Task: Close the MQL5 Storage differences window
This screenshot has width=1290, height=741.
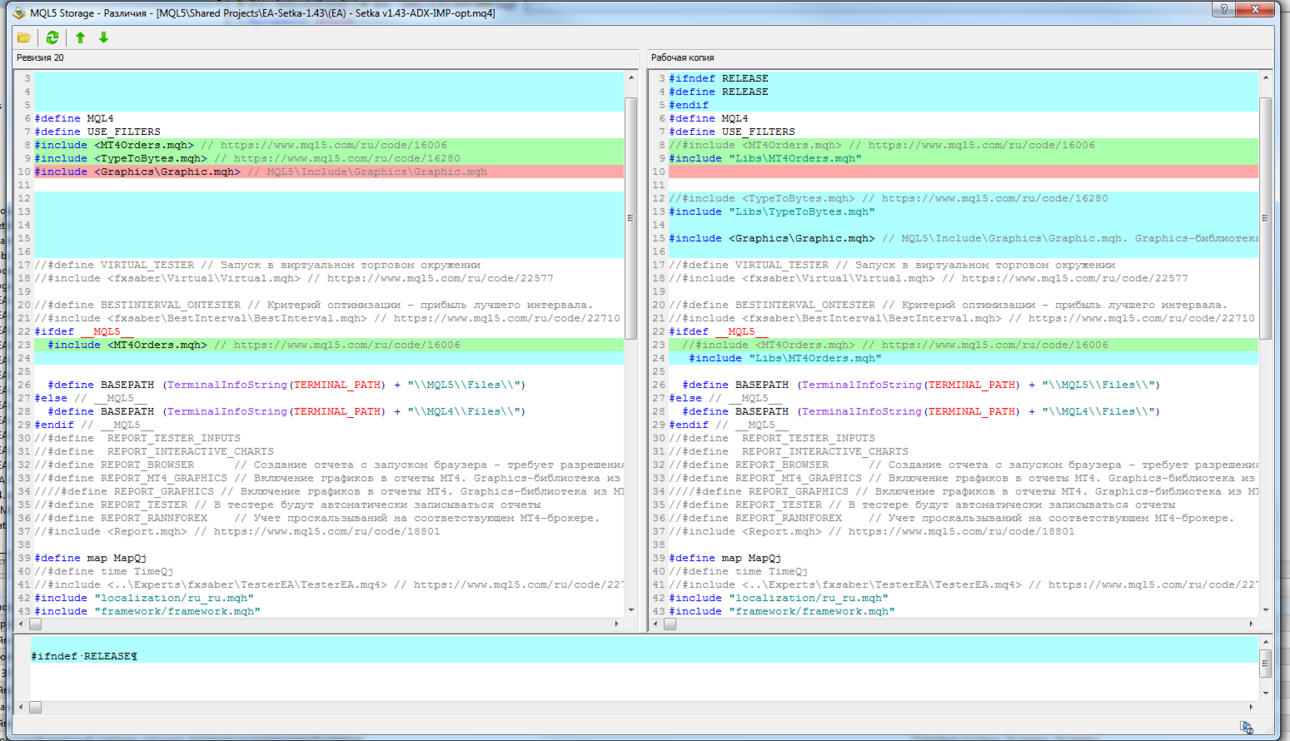Action: pyautogui.click(x=1256, y=9)
